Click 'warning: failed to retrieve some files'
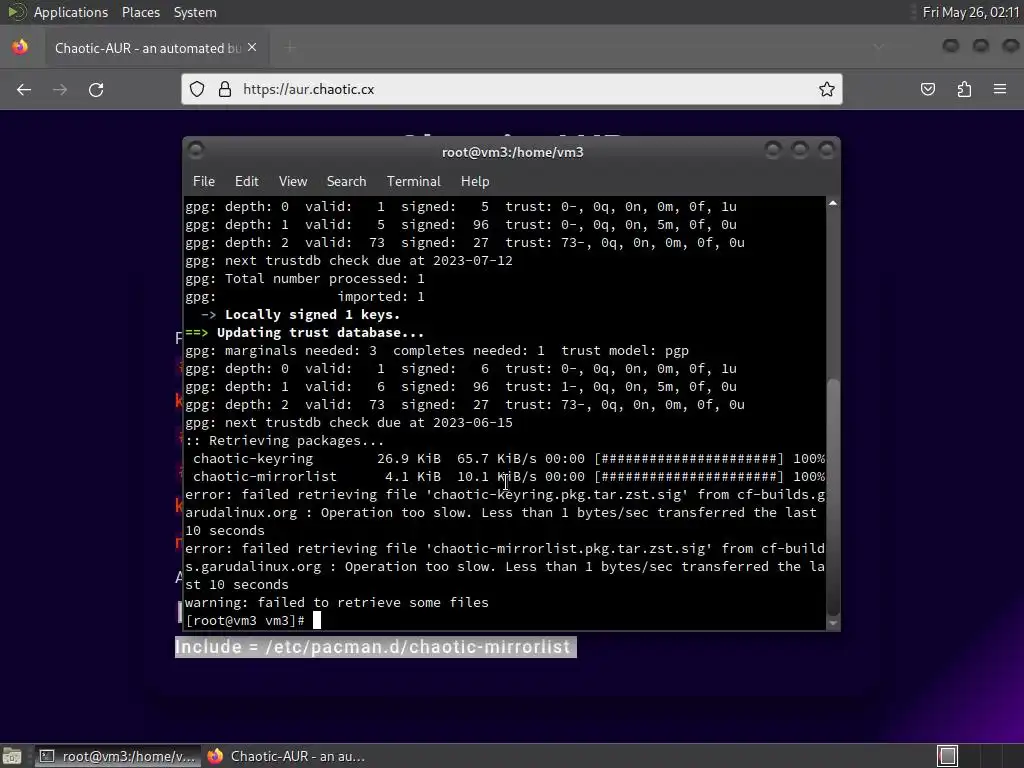The image size is (1024, 768). (337, 603)
